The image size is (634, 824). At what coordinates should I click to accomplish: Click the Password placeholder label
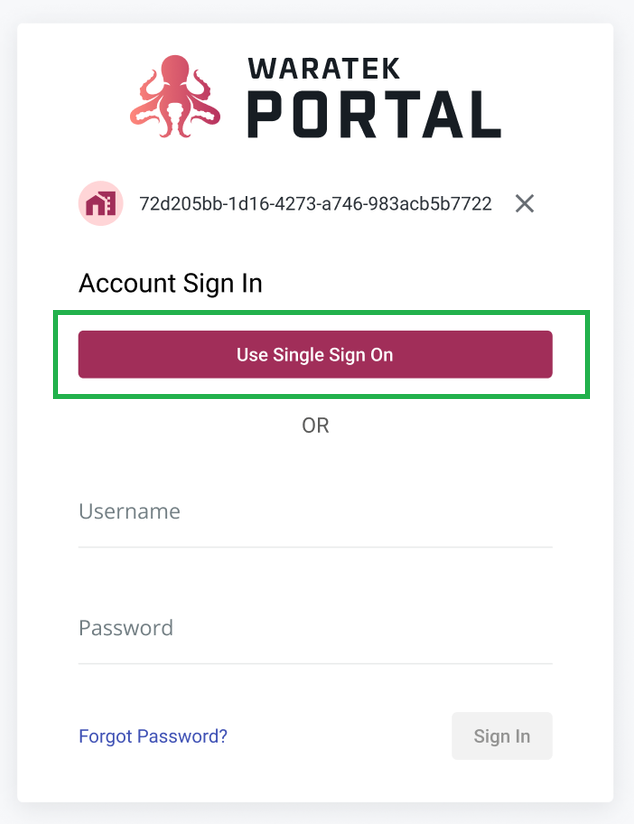(126, 628)
